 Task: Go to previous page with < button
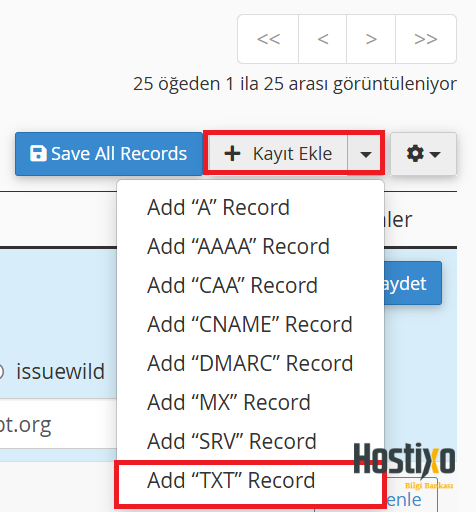pos(323,39)
